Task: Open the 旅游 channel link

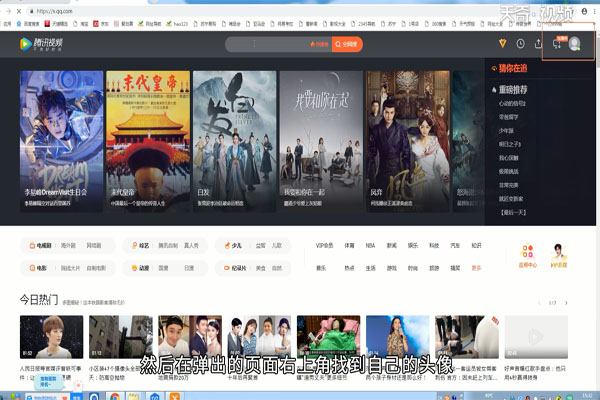Action: click(434, 268)
